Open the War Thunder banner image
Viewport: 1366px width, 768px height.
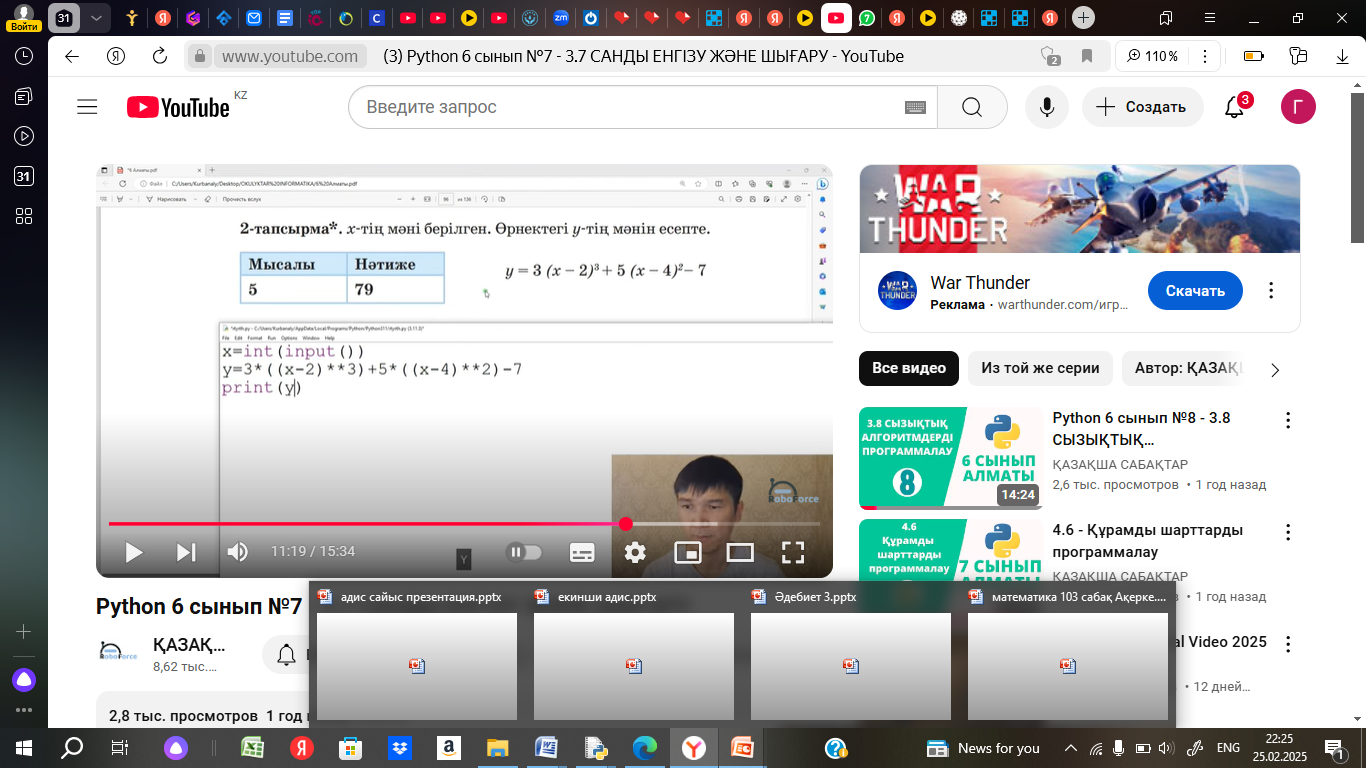click(1080, 208)
